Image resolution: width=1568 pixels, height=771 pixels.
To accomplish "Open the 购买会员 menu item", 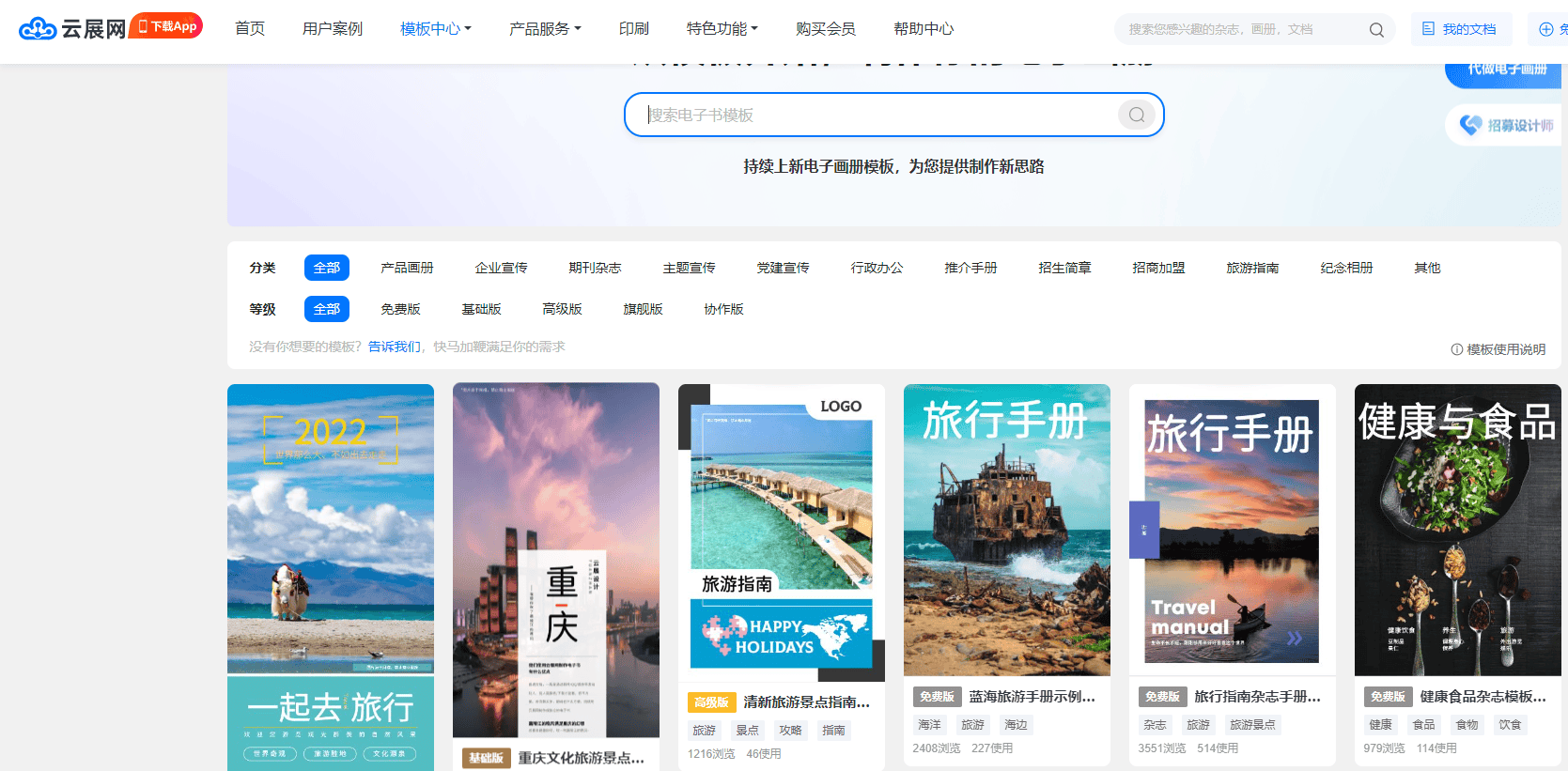I will pos(826,29).
